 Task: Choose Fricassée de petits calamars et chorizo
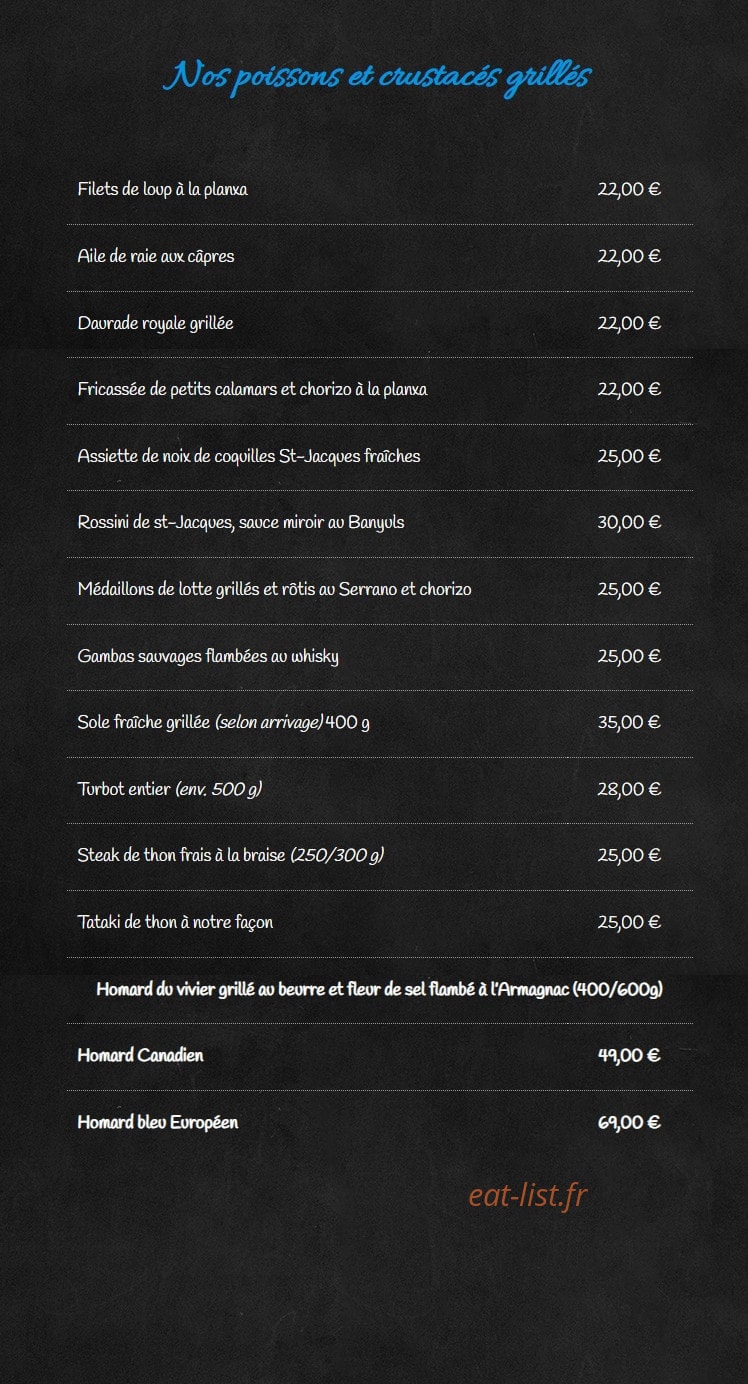point(252,389)
